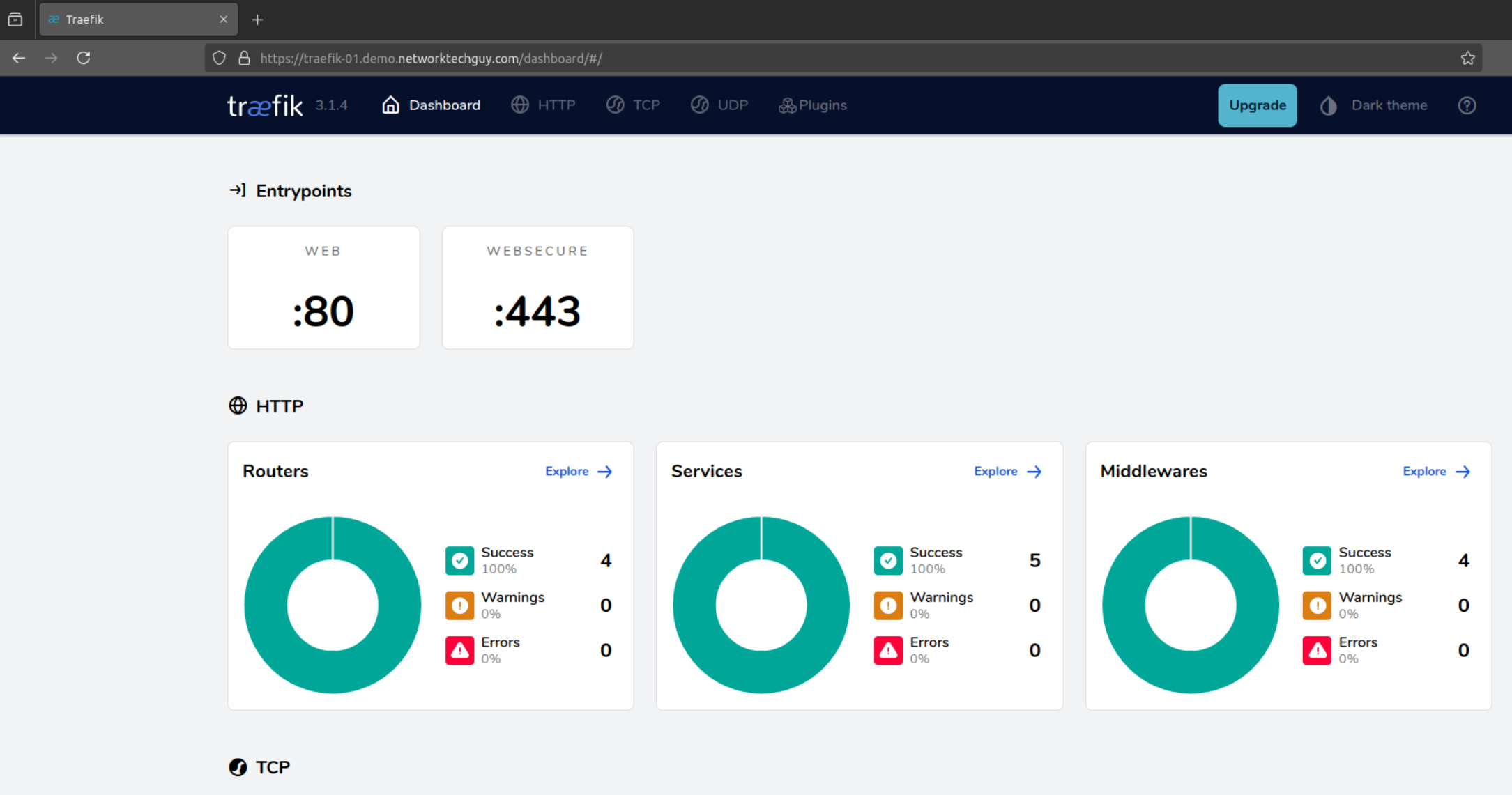This screenshot has width=1512, height=795.
Task: Open the help question mark icon
Action: click(1467, 105)
